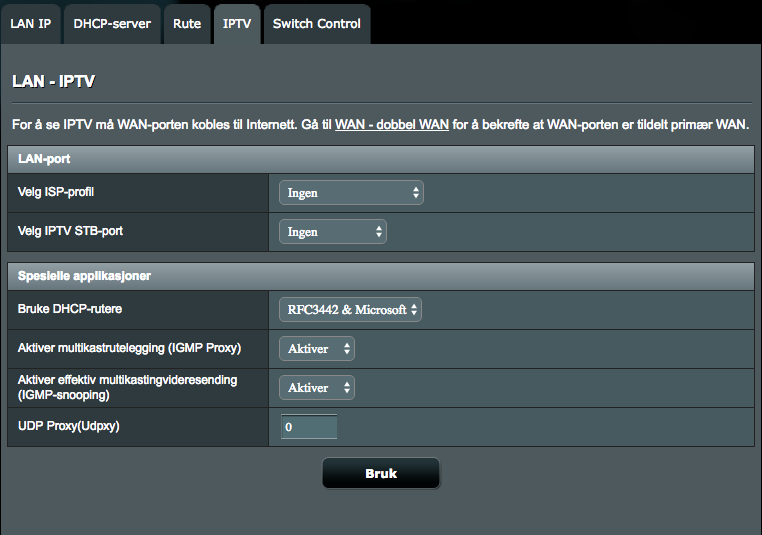
Task: Open the Velg ISP-profil dropdown
Action: [x=351, y=193]
